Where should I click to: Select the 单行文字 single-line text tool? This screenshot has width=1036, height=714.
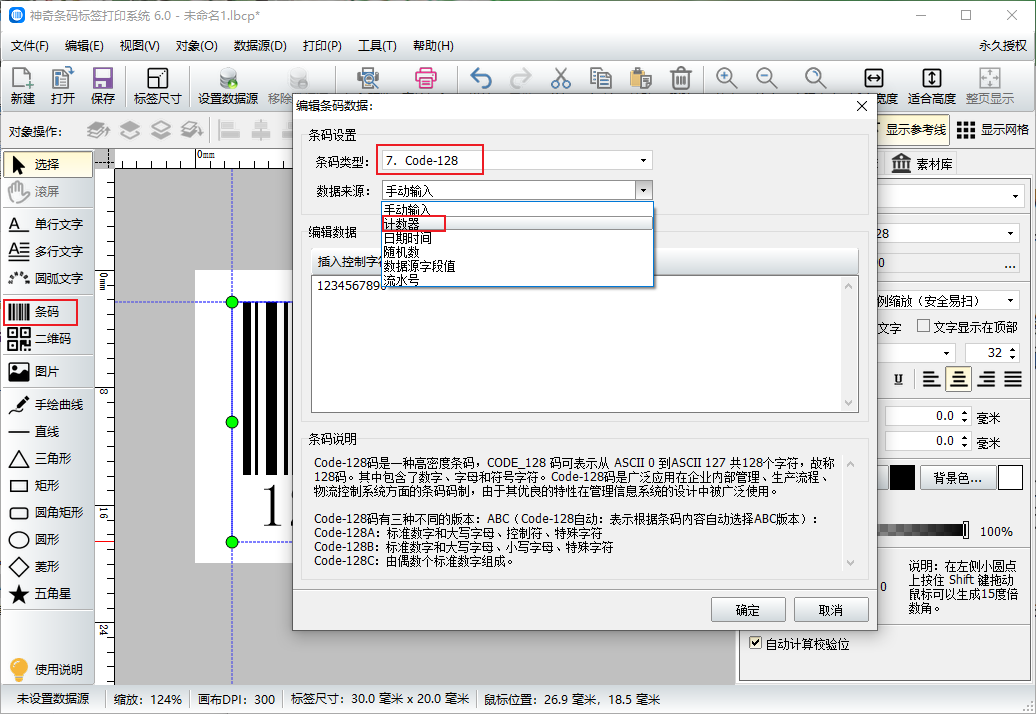coord(48,225)
